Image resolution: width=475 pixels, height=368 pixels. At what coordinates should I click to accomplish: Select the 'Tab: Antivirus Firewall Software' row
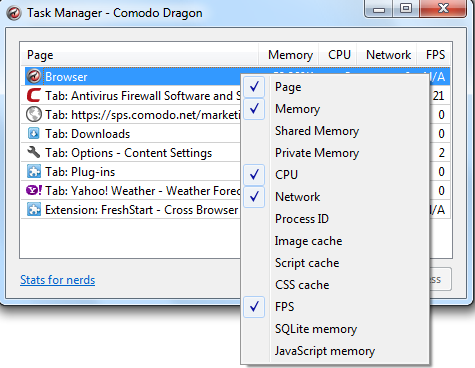pyautogui.click(x=131, y=96)
